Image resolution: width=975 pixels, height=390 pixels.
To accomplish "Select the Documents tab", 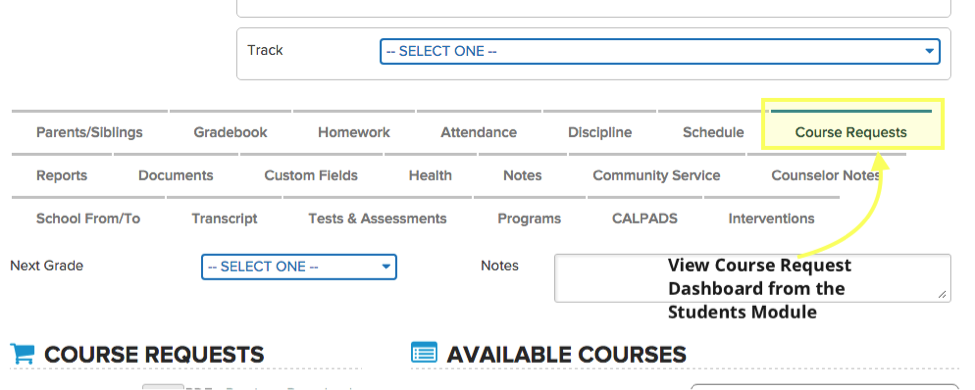I will point(176,176).
